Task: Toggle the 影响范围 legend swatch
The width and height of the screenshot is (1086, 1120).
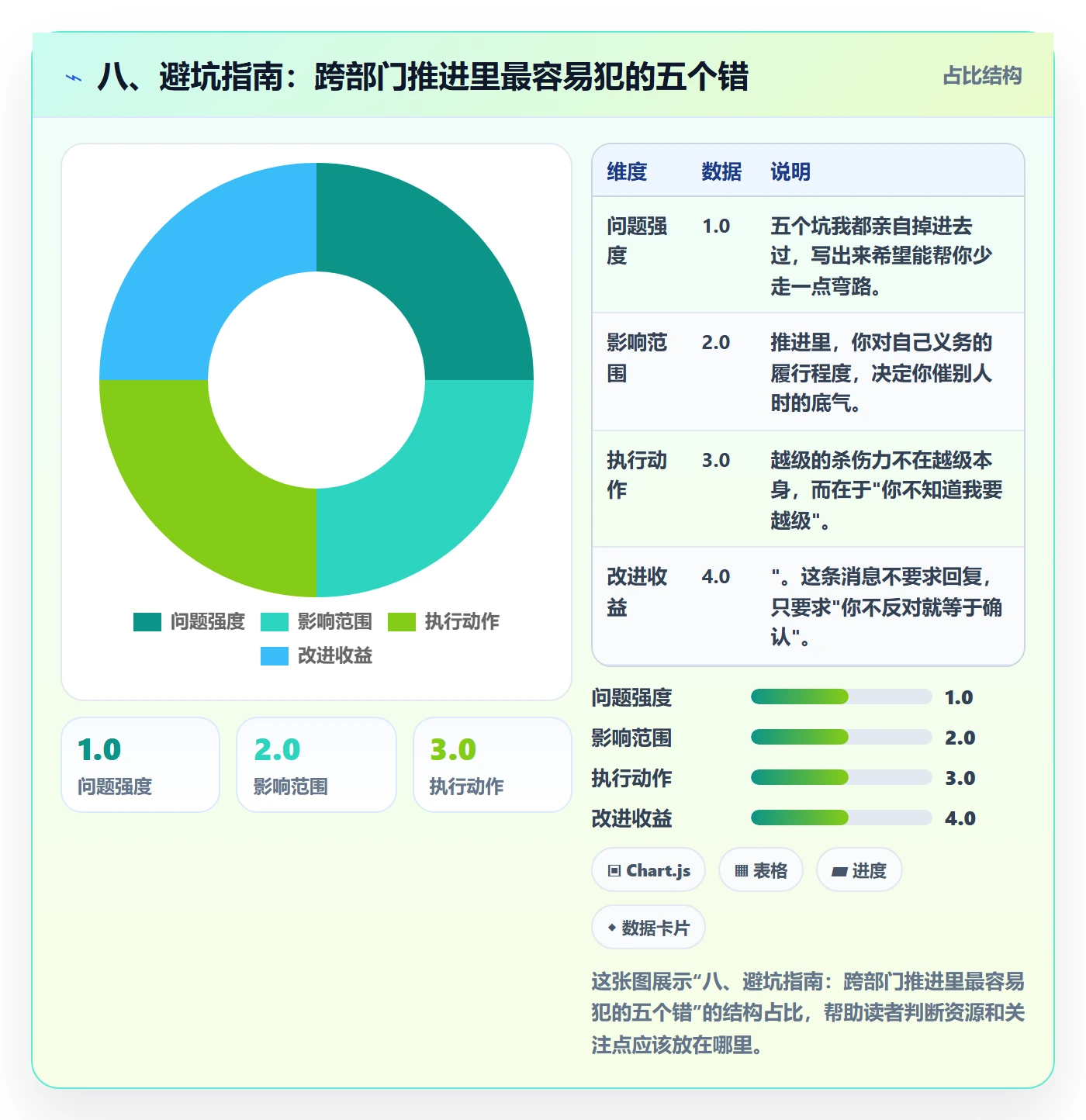Action: pos(275,622)
